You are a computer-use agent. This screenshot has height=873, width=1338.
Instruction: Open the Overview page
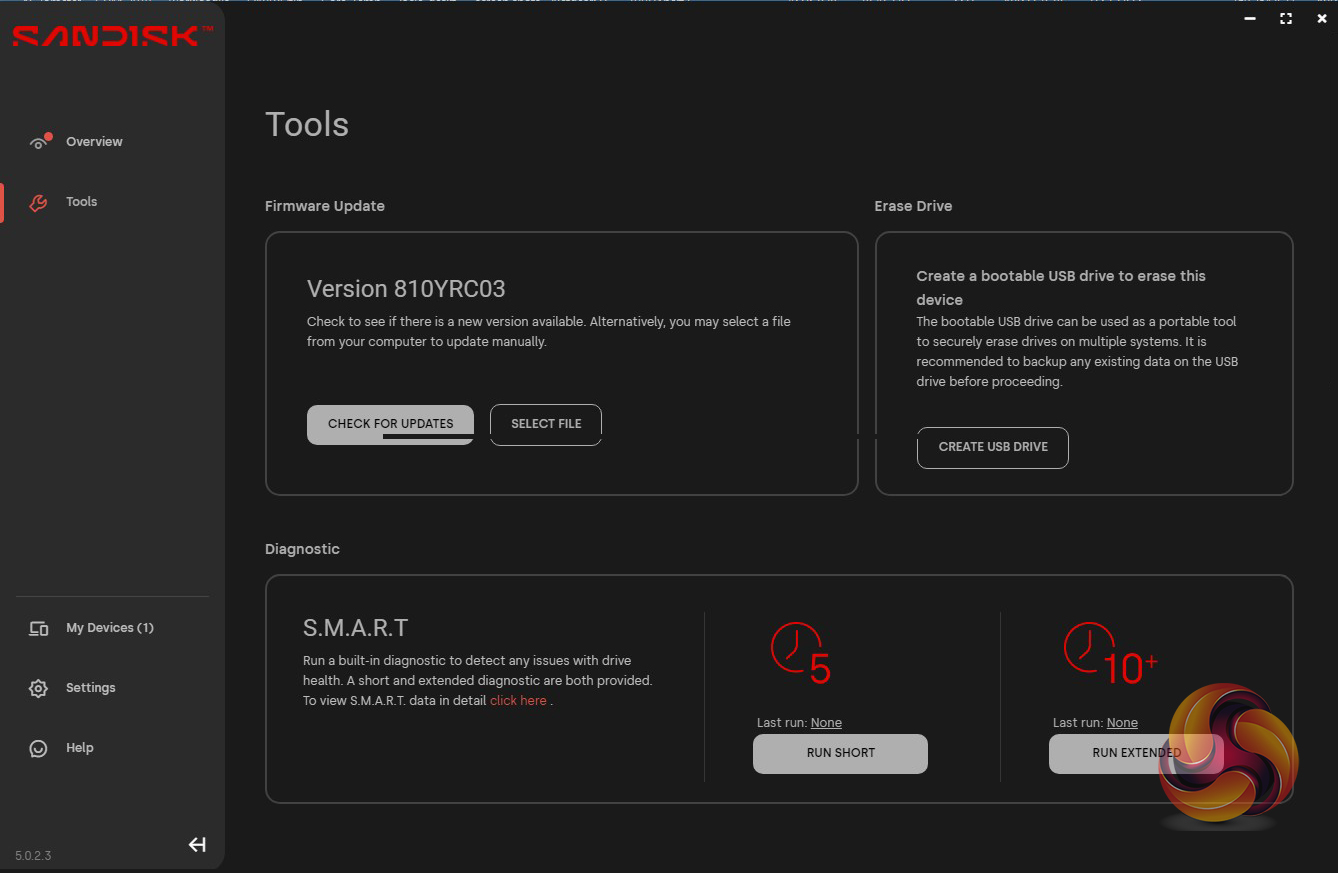click(94, 142)
